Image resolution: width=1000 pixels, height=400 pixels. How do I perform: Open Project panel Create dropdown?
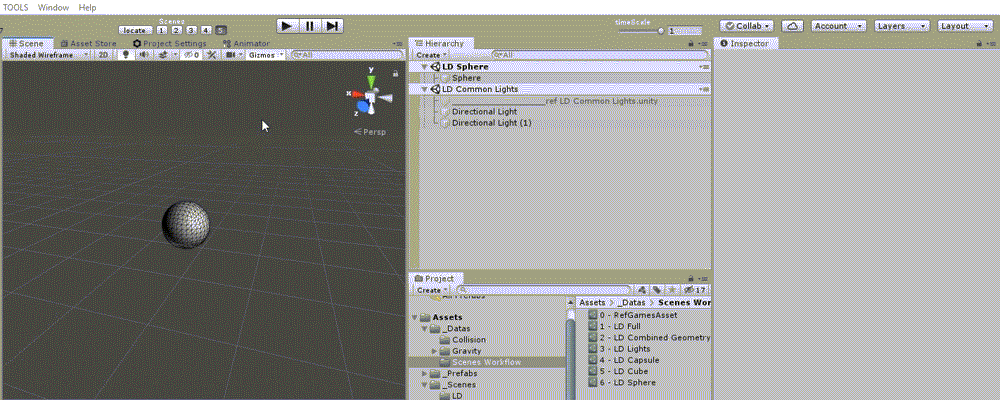432,290
